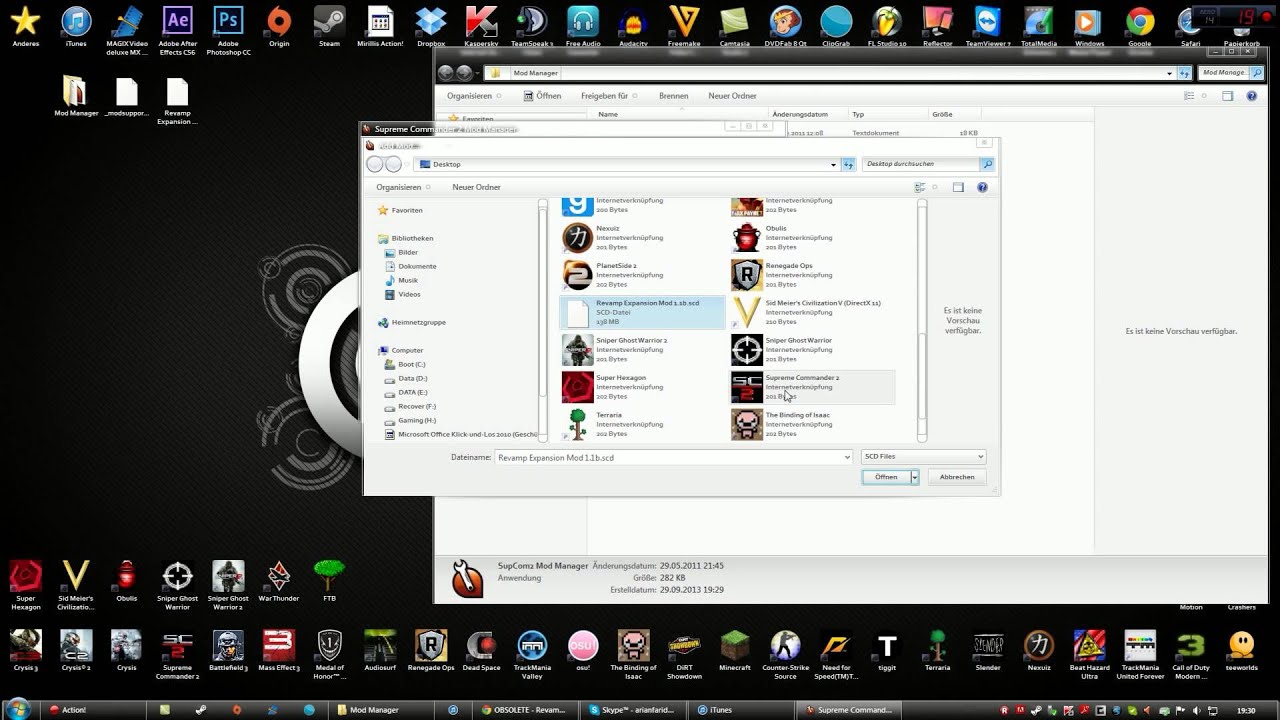Go back in file dialog navigation
This screenshot has width=1280, height=720.
coord(375,164)
